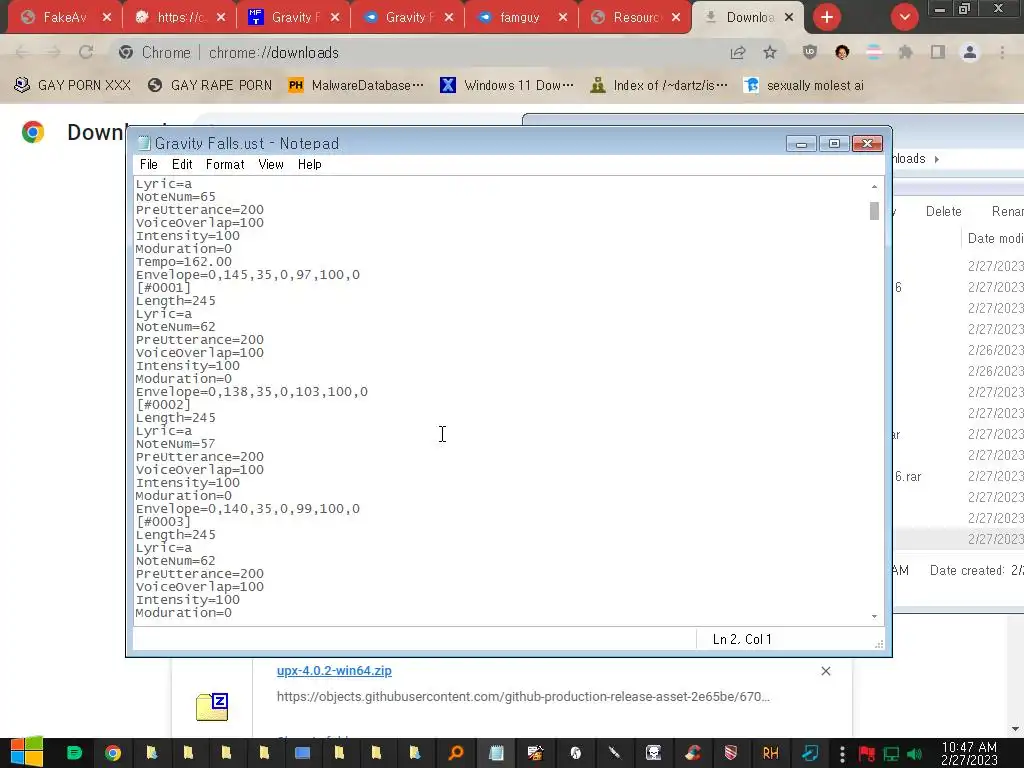Click the Tempo=162.00 line in Notepad
1024x768 pixels.
pos(184,262)
